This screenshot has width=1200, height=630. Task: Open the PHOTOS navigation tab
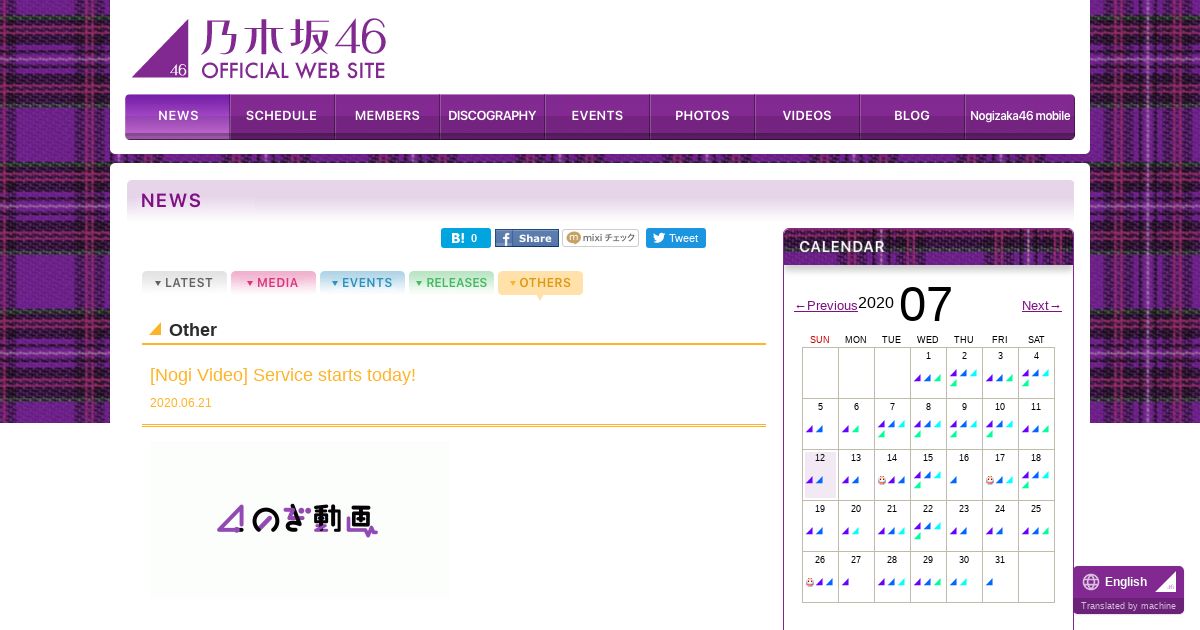click(702, 116)
